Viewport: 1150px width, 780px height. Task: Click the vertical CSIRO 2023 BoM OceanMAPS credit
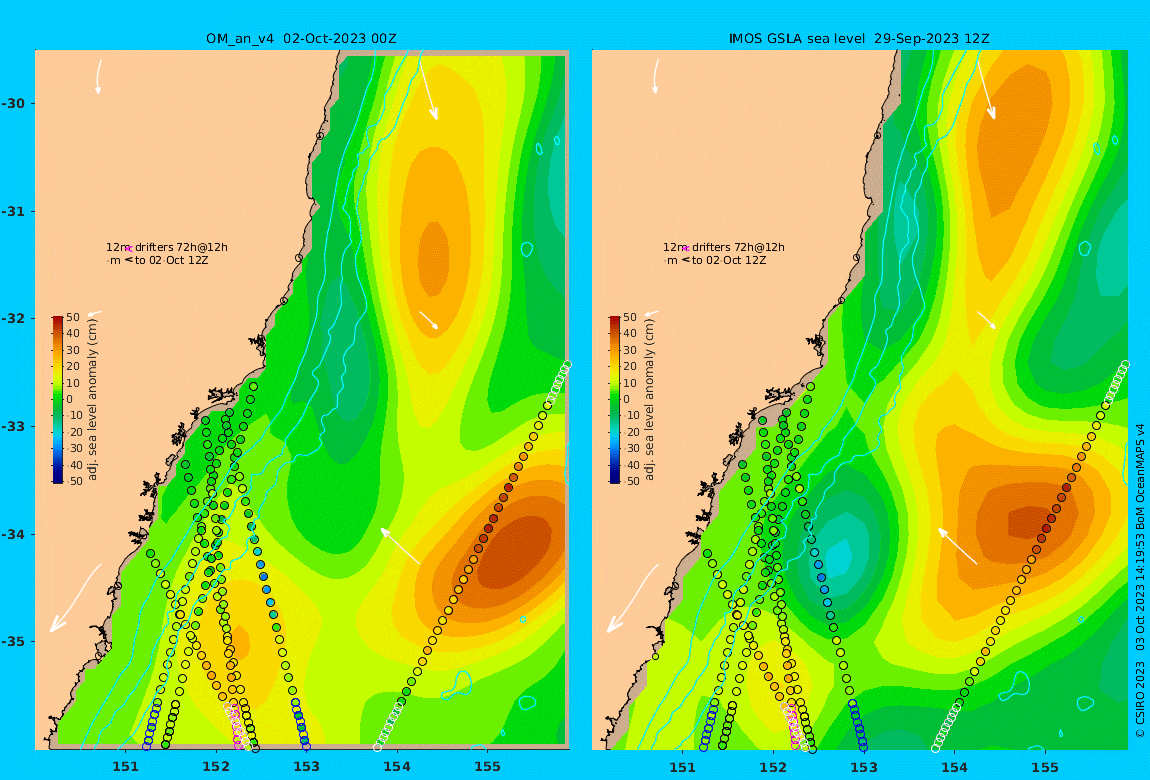(x=1140, y=581)
